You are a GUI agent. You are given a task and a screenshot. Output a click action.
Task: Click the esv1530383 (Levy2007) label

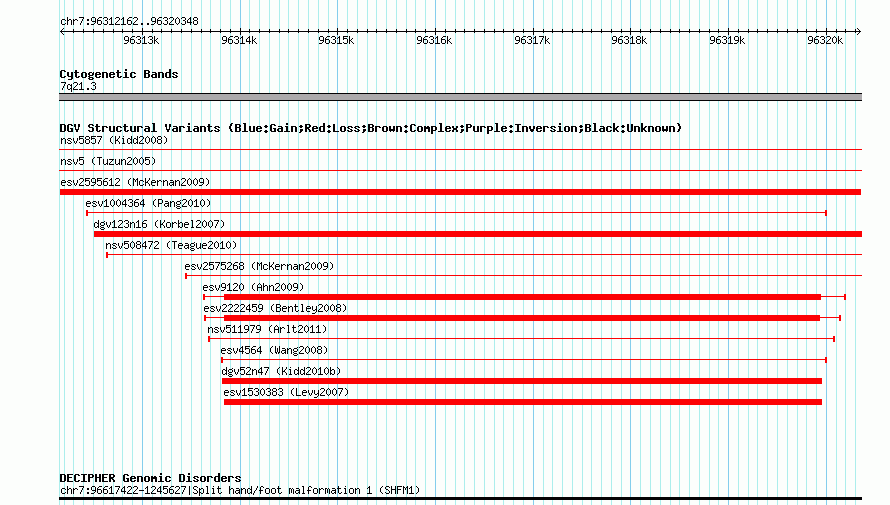tap(286, 392)
